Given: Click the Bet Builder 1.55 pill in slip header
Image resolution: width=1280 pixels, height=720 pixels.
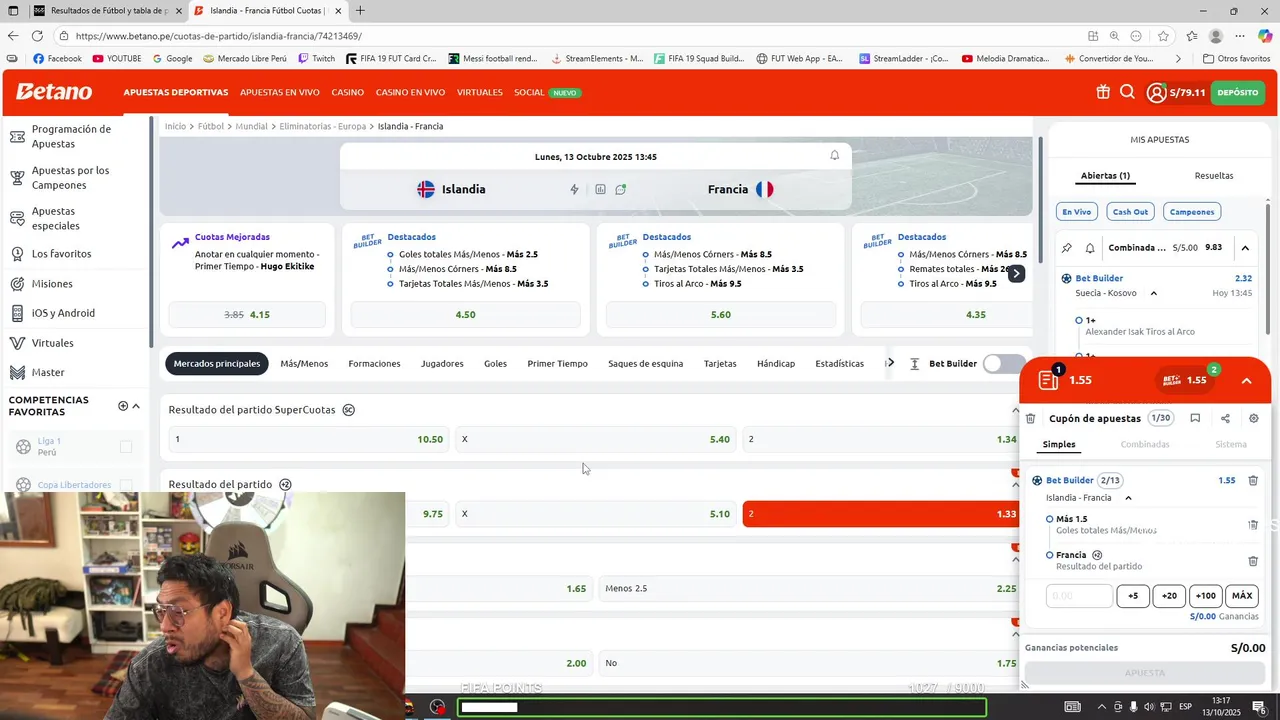Looking at the screenshot, I should [1186, 380].
